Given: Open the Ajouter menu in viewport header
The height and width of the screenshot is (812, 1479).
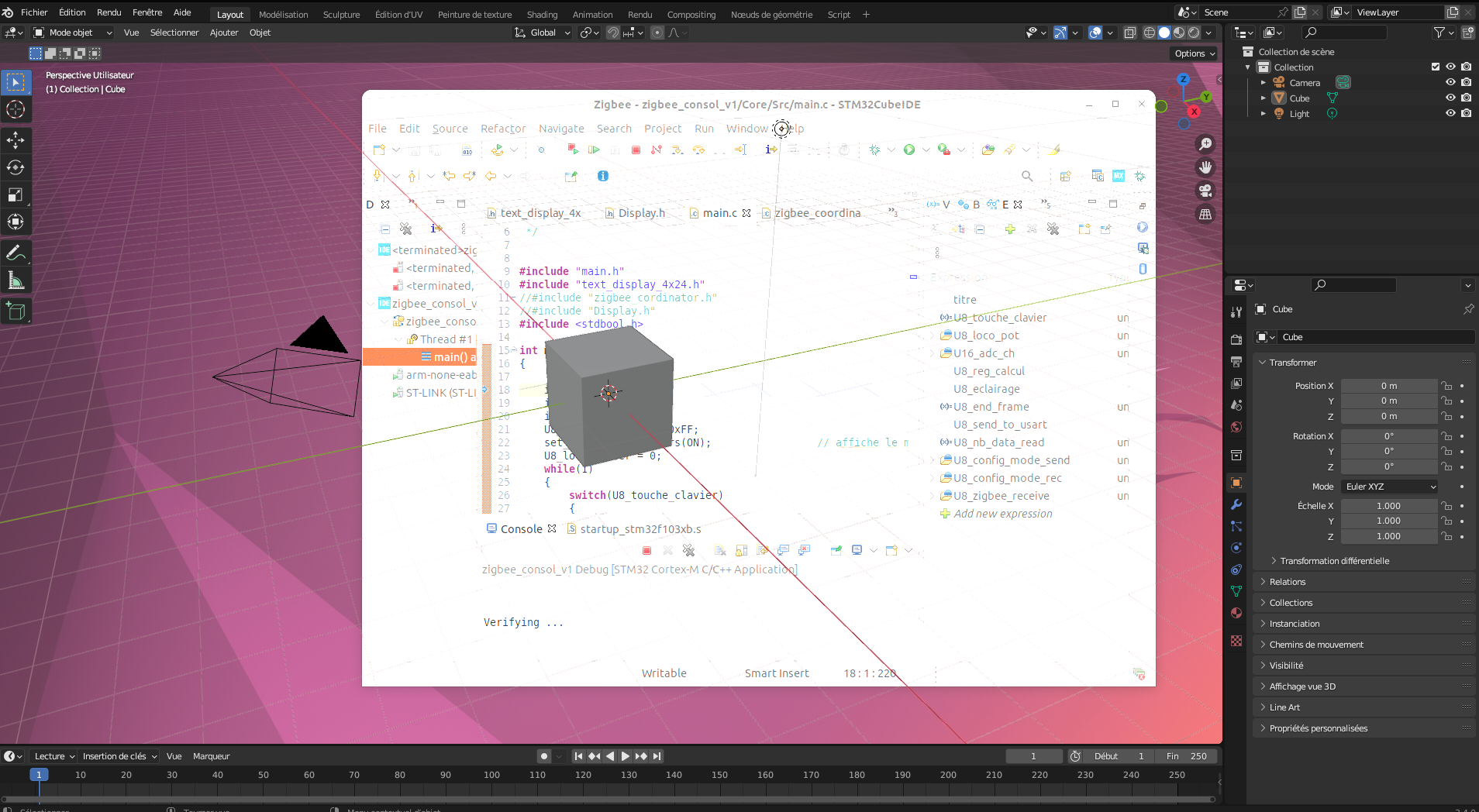Looking at the screenshot, I should 224,33.
